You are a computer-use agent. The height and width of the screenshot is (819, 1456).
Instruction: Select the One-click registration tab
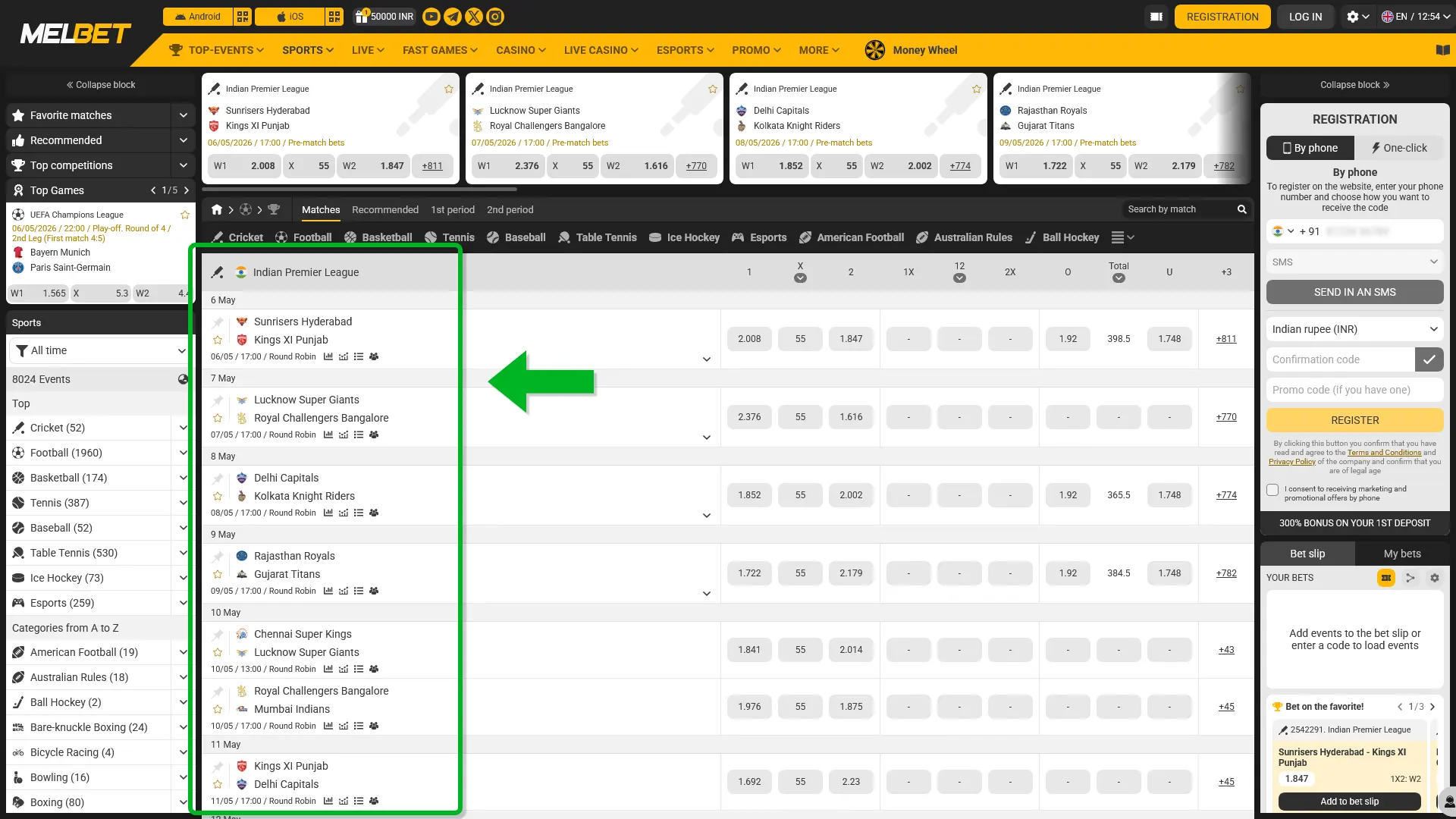point(1399,148)
